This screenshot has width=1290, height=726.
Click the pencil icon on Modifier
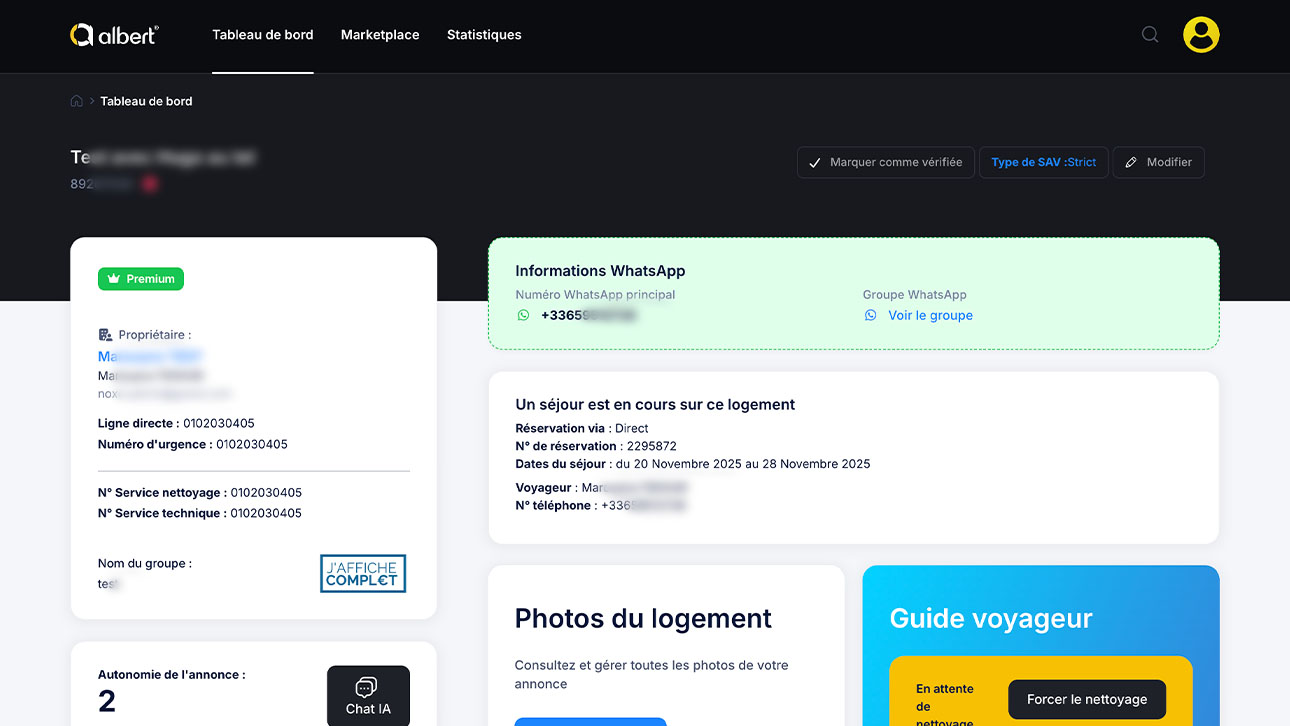[x=1131, y=162]
